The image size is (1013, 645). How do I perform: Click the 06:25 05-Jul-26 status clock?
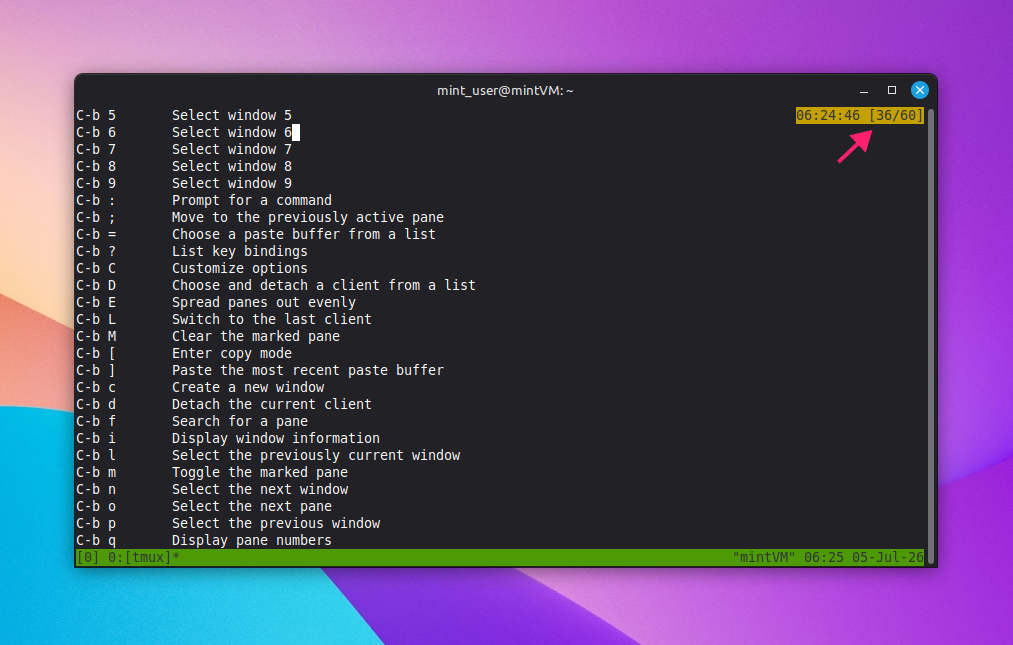[864, 557]
